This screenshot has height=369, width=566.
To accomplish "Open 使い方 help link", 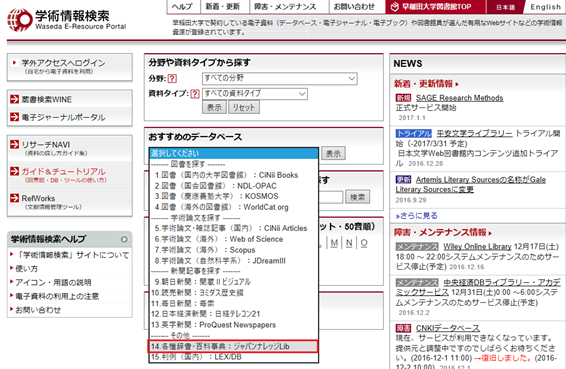I will click(26, 269).
